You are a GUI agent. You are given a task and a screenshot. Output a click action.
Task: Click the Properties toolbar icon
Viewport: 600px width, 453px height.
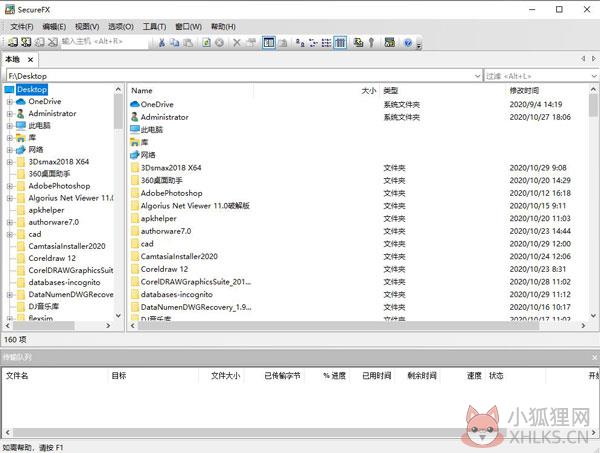pos(251,42)
